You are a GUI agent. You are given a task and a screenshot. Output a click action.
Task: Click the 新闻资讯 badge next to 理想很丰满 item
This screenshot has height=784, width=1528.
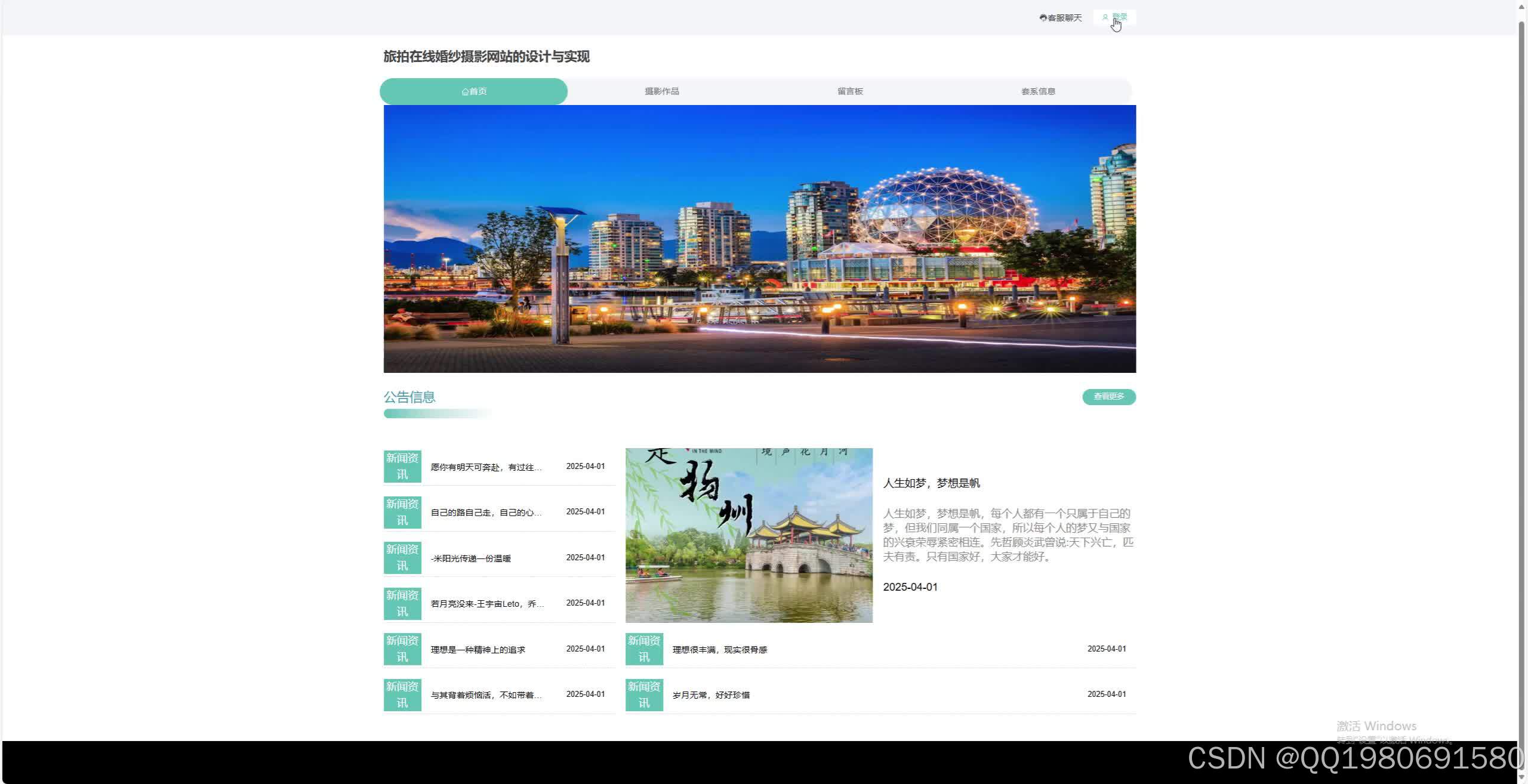tap(643, 649)
